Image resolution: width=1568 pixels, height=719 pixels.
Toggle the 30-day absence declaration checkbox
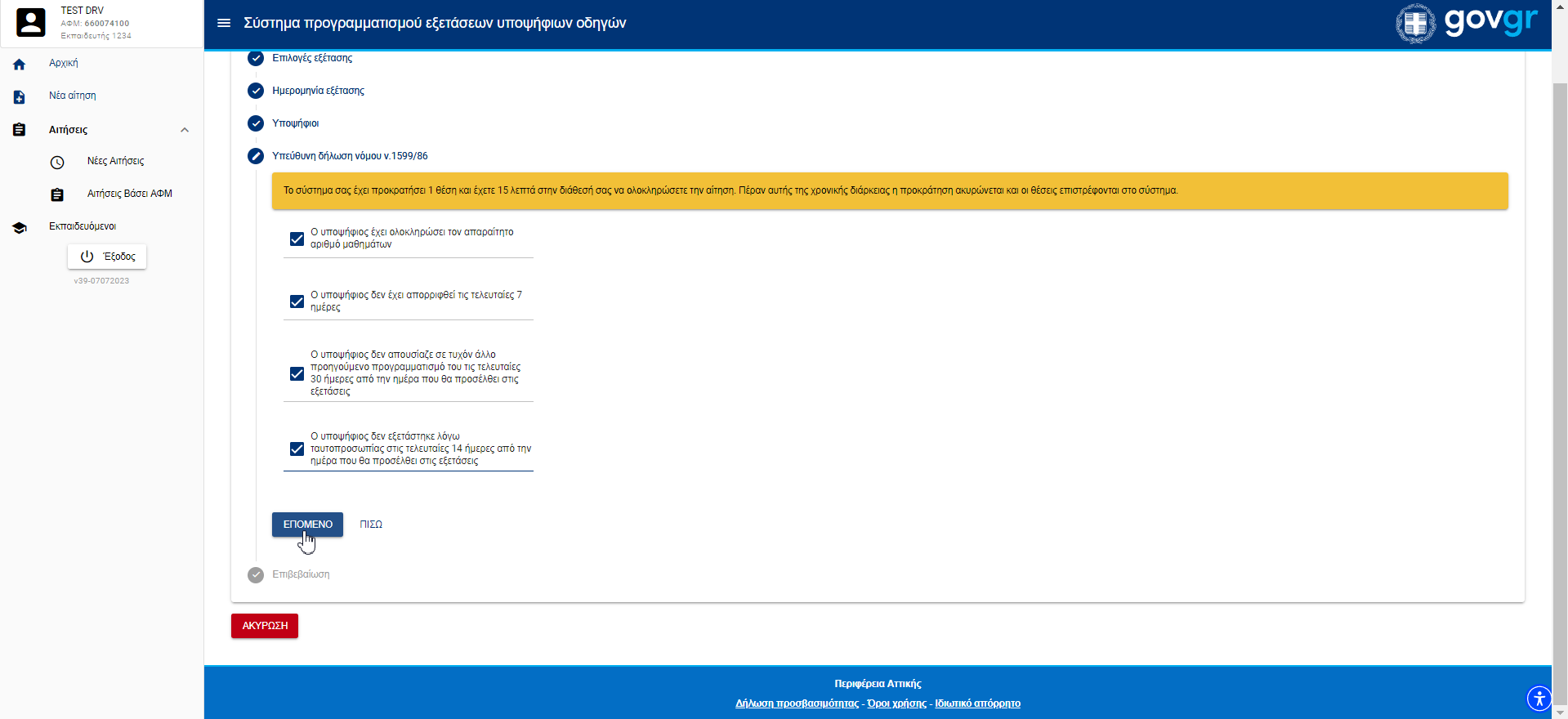pyautogui.click(x=297, y=373)
